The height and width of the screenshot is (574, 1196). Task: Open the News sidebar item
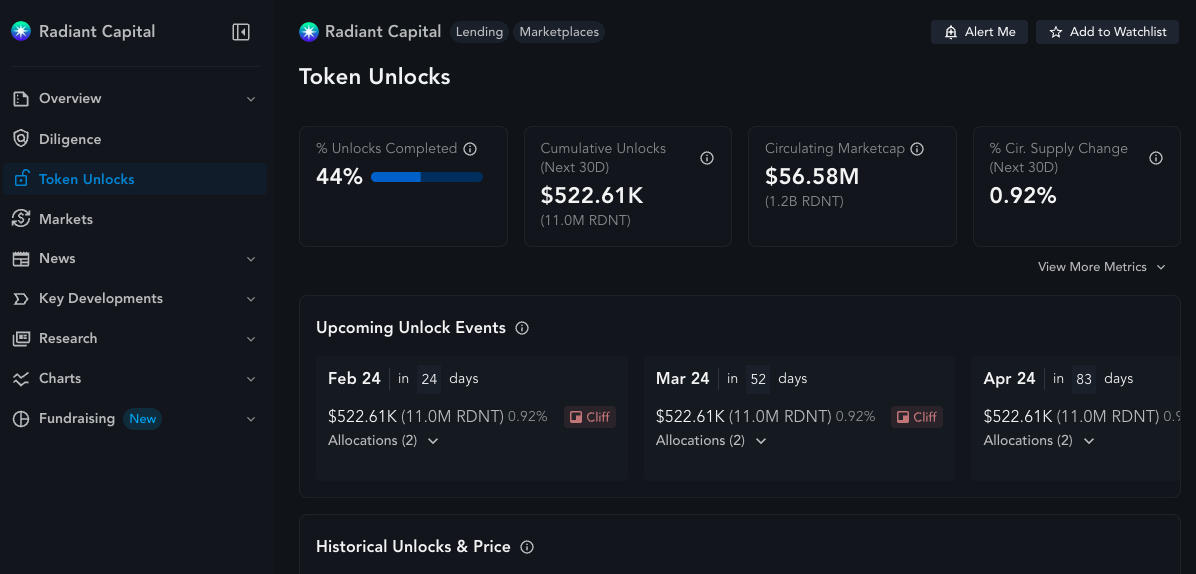pyautogui.click(x=135, y=258)
